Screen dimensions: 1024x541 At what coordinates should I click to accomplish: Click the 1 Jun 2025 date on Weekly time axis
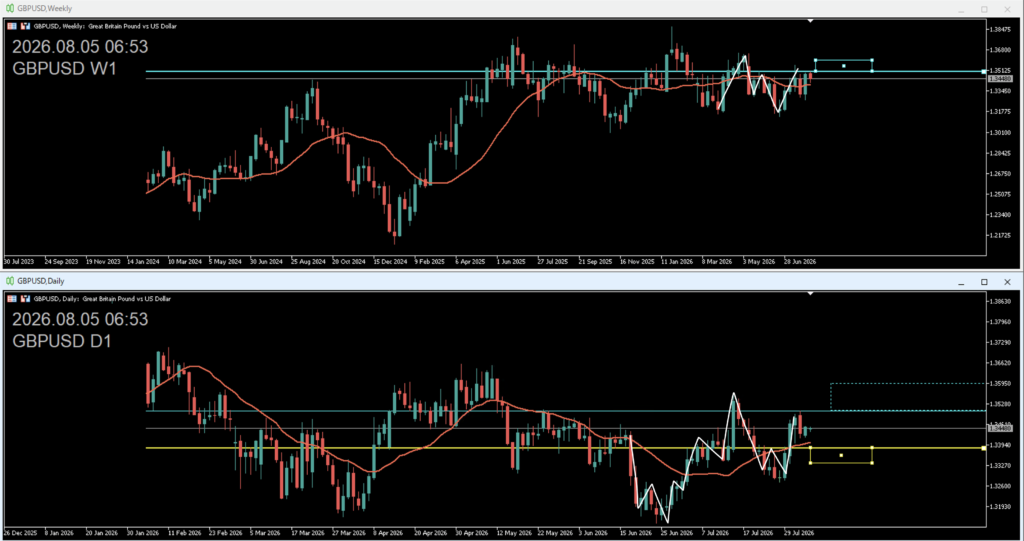click(511, 261)
